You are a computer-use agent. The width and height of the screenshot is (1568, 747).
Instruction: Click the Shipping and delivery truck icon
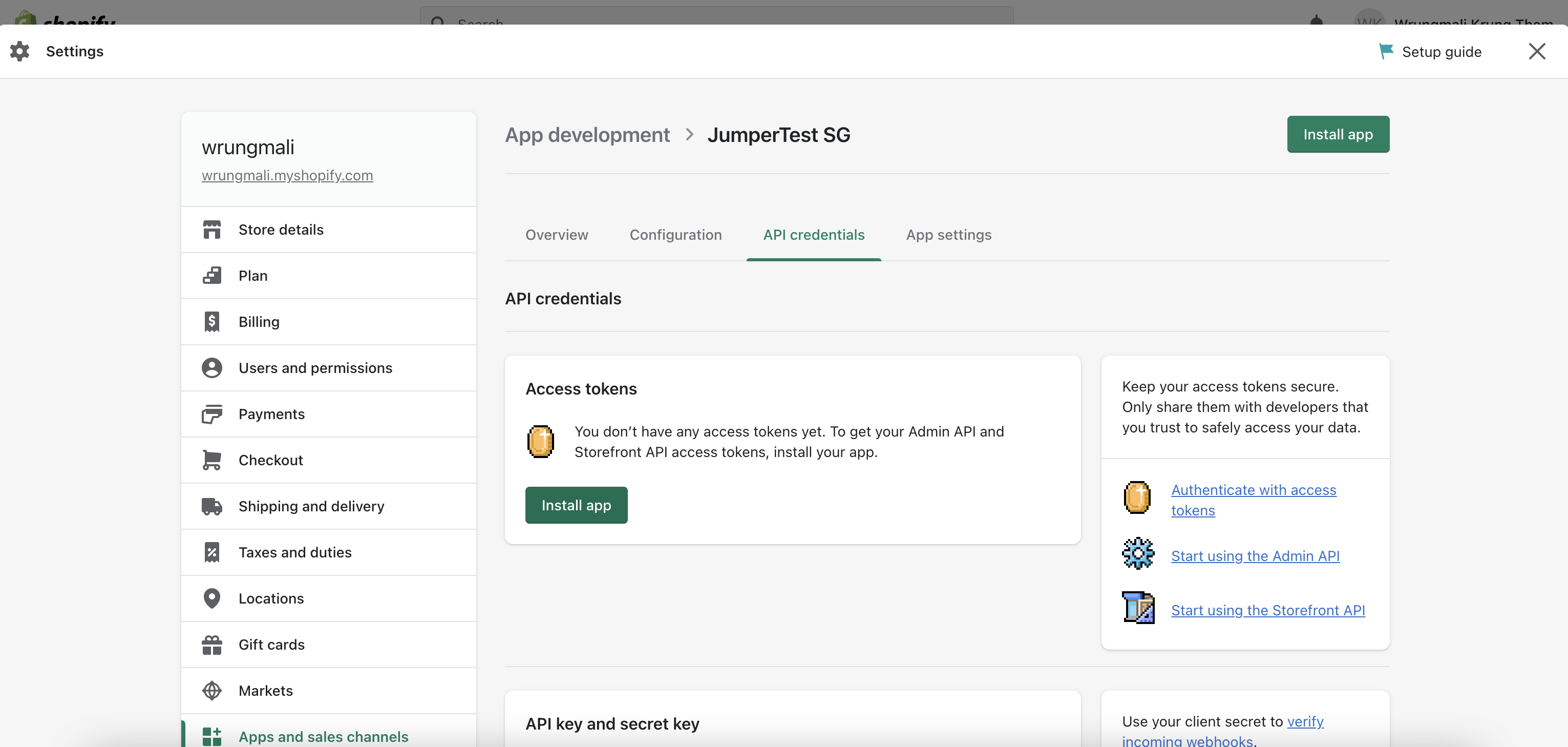(212, 506)
